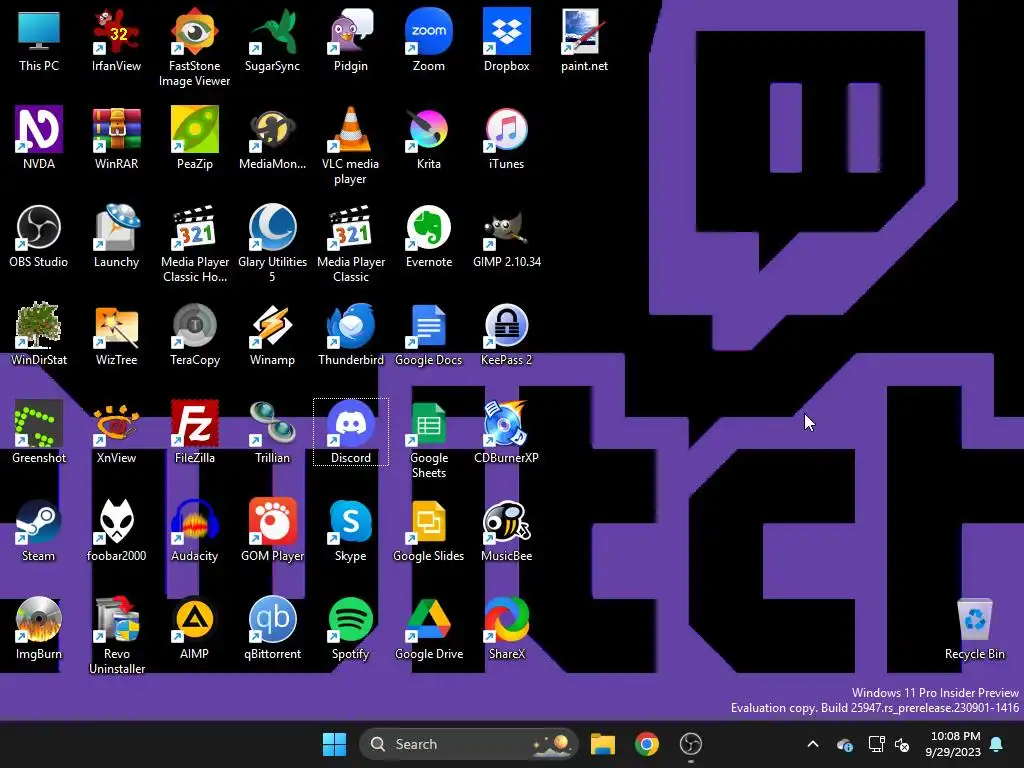Open the clock and date flyout
The height and width of the screenshot is (768, 1024).
(953, 744)
